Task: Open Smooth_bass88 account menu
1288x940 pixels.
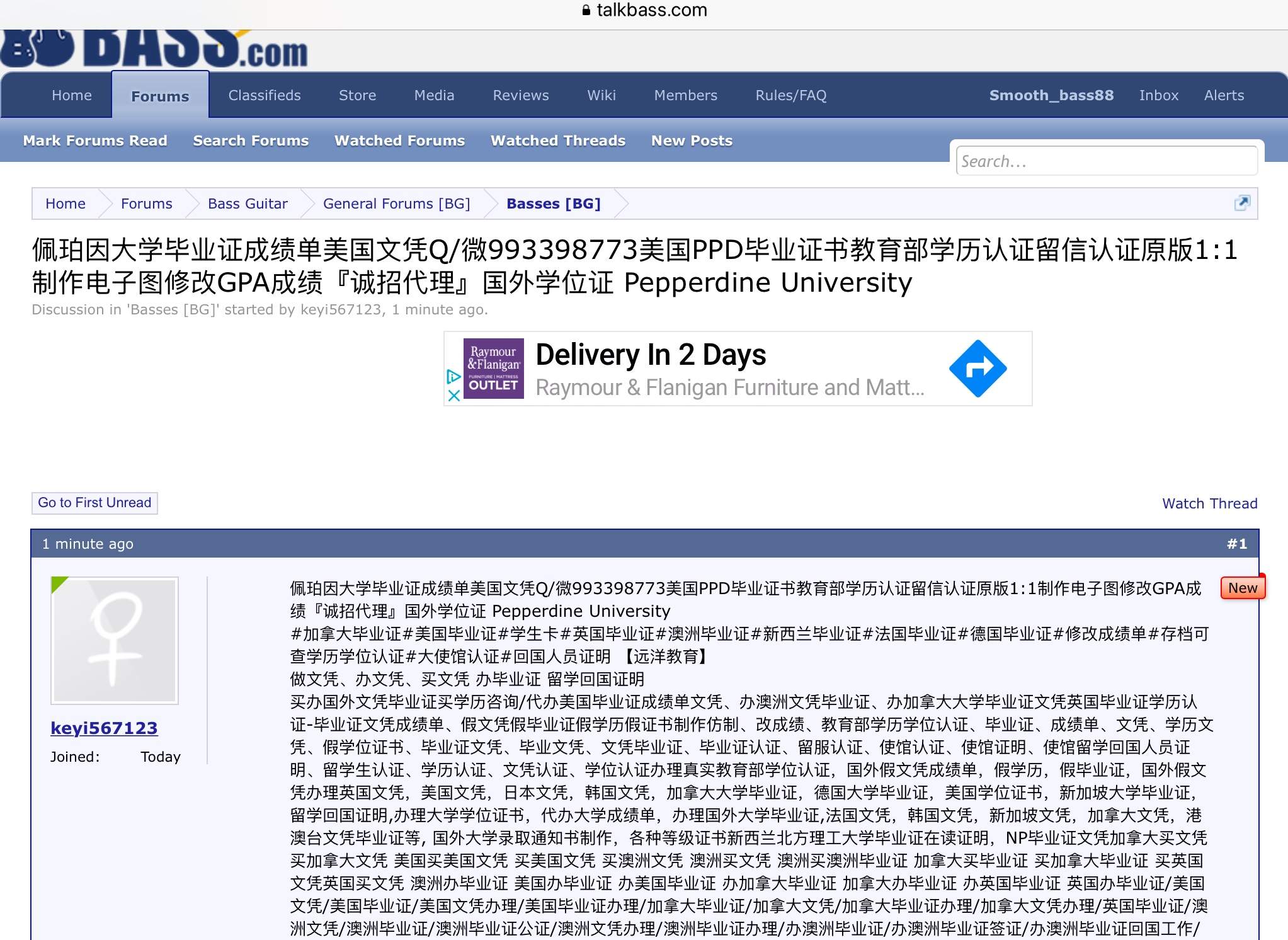Action: click(x=1051, y=95)
